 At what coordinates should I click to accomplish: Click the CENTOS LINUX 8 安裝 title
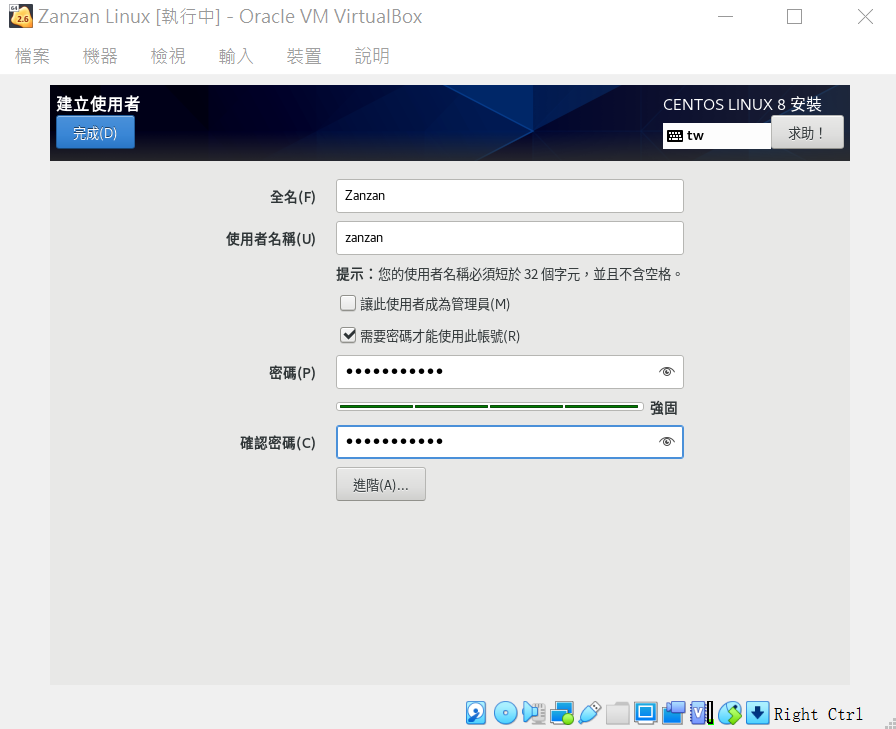coord(742,105)
